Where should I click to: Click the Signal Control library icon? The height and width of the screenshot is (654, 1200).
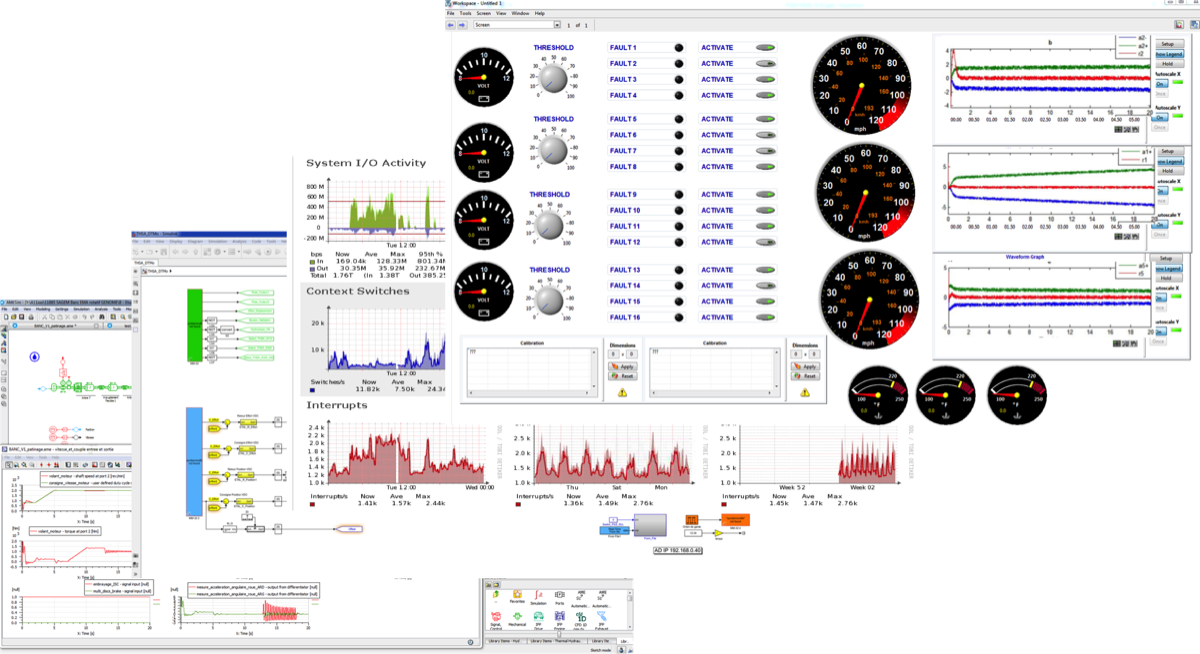(498, 616)
